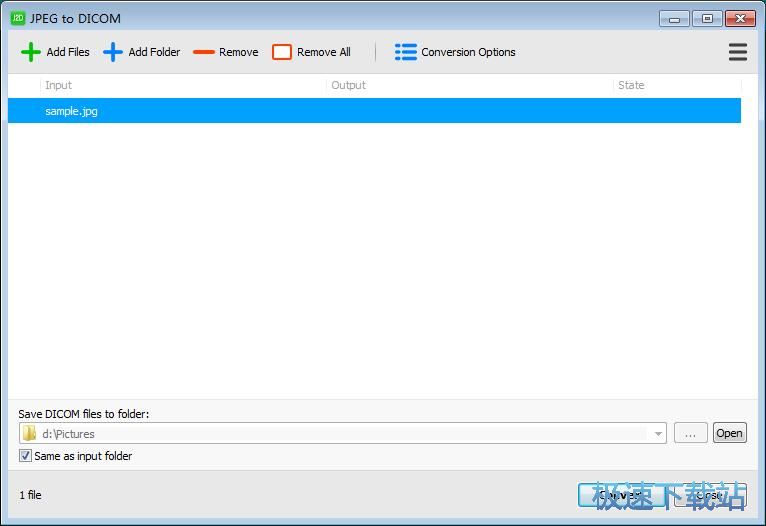
Task: Uncheck Same as input folder
Action: click(x=25, y=456)
